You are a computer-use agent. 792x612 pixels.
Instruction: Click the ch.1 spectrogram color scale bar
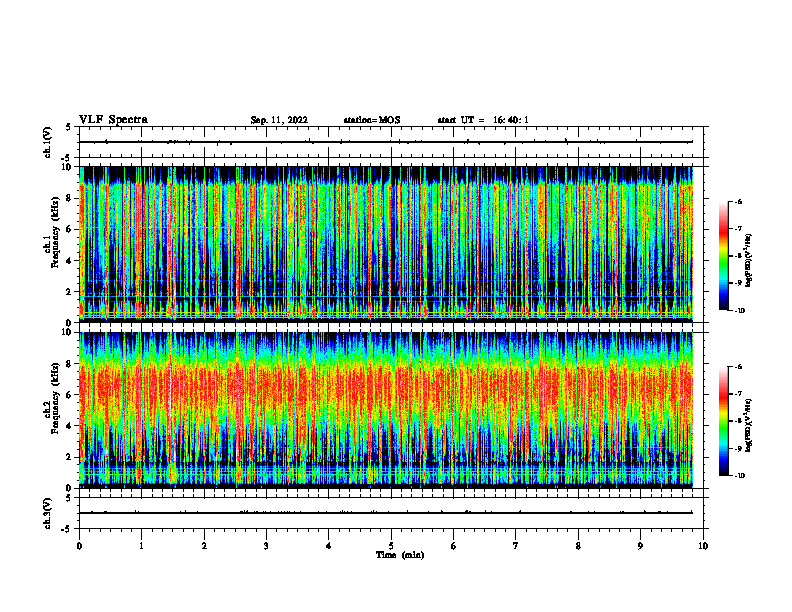[723, 256]
